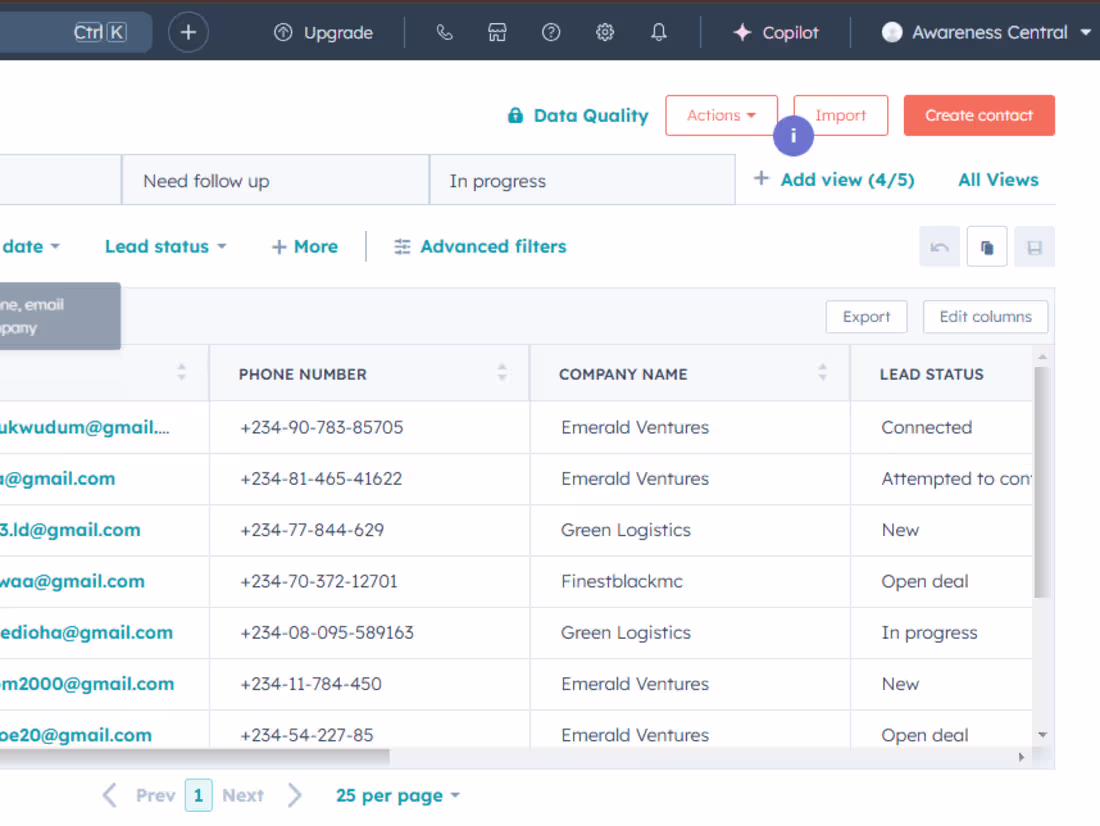
Task: Open the Marketplace storefront icon
Action: 497,32
